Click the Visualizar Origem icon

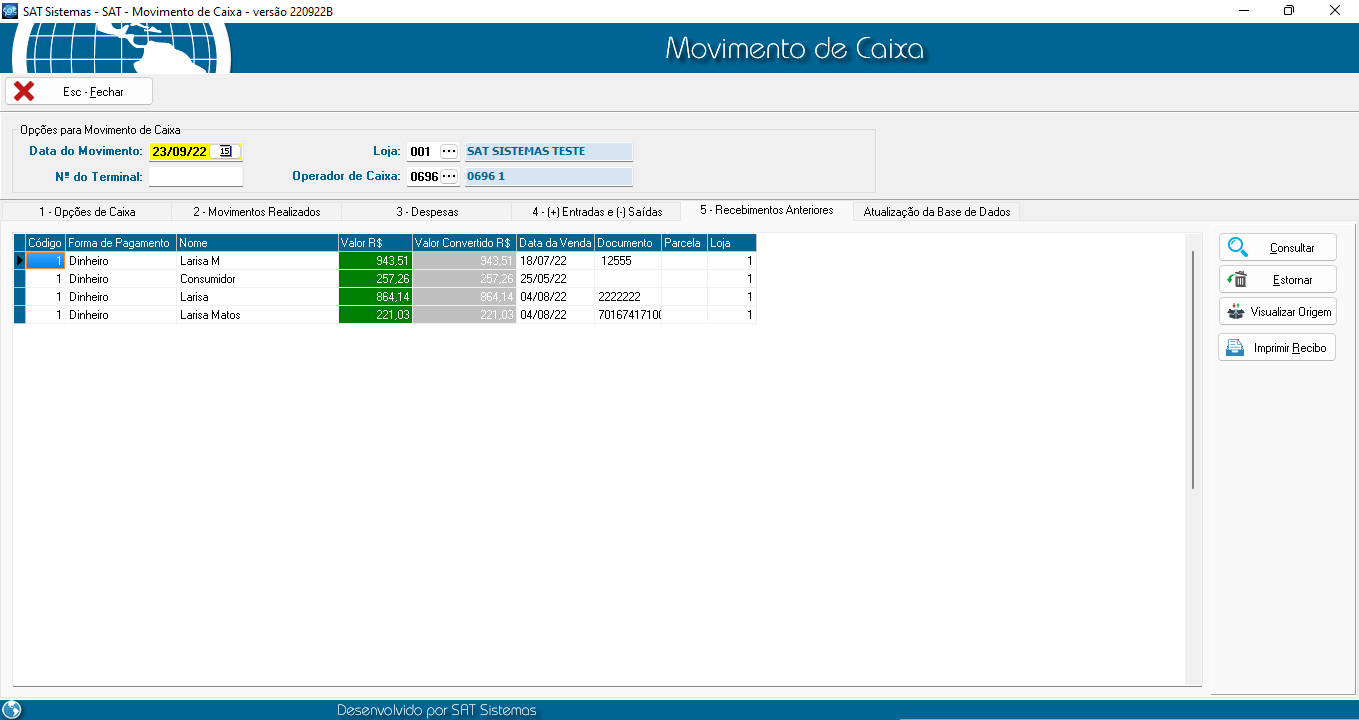coord(1236,312)
